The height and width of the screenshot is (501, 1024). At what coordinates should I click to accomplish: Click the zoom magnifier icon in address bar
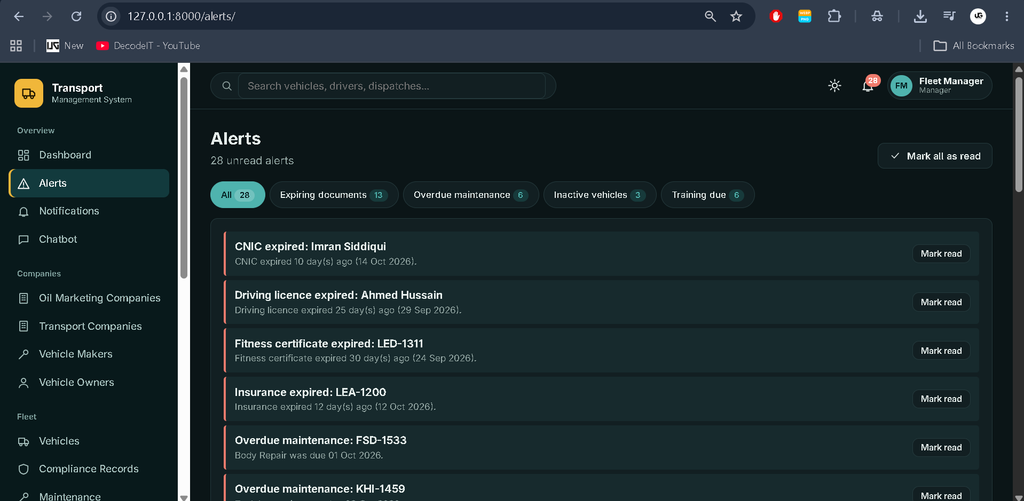710,16
